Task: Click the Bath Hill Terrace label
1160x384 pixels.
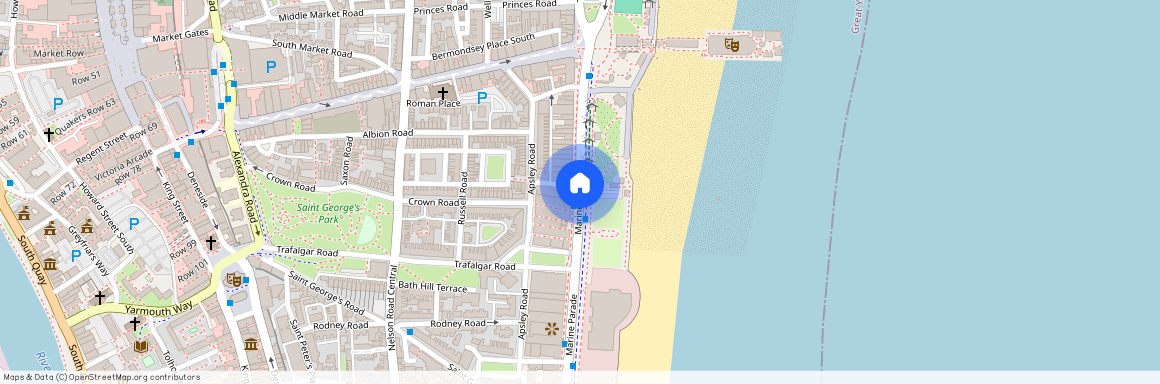Action: pyautogui.click(x=432, y=286)
